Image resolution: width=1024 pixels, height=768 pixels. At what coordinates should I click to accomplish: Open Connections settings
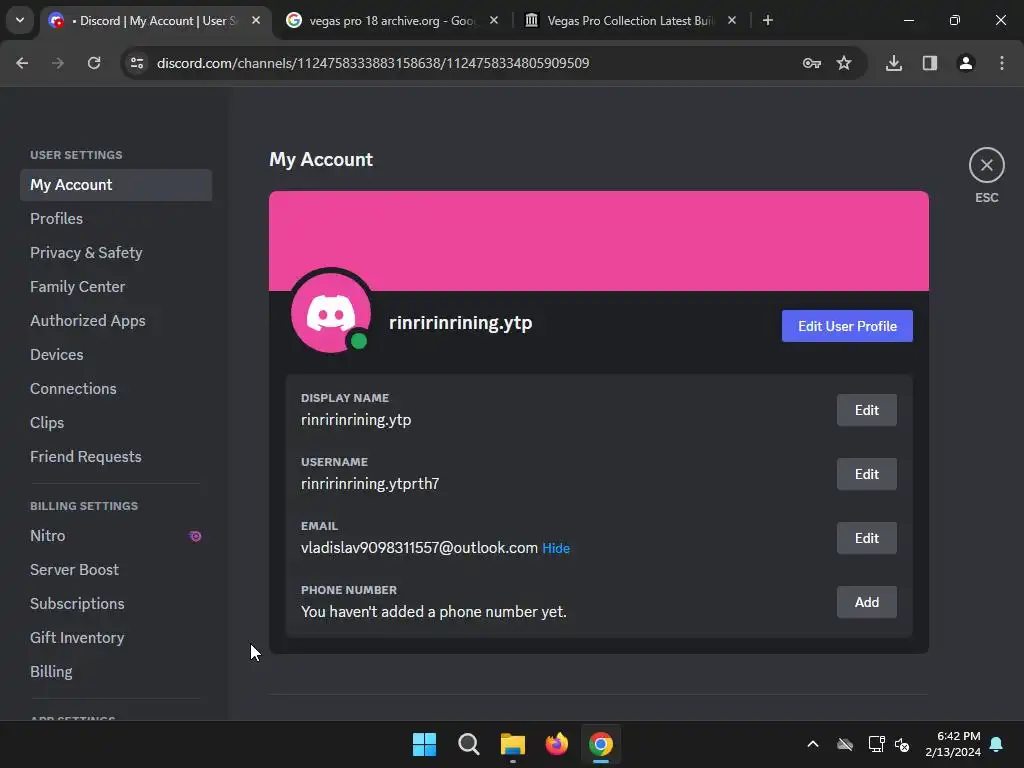pos(116,389)
